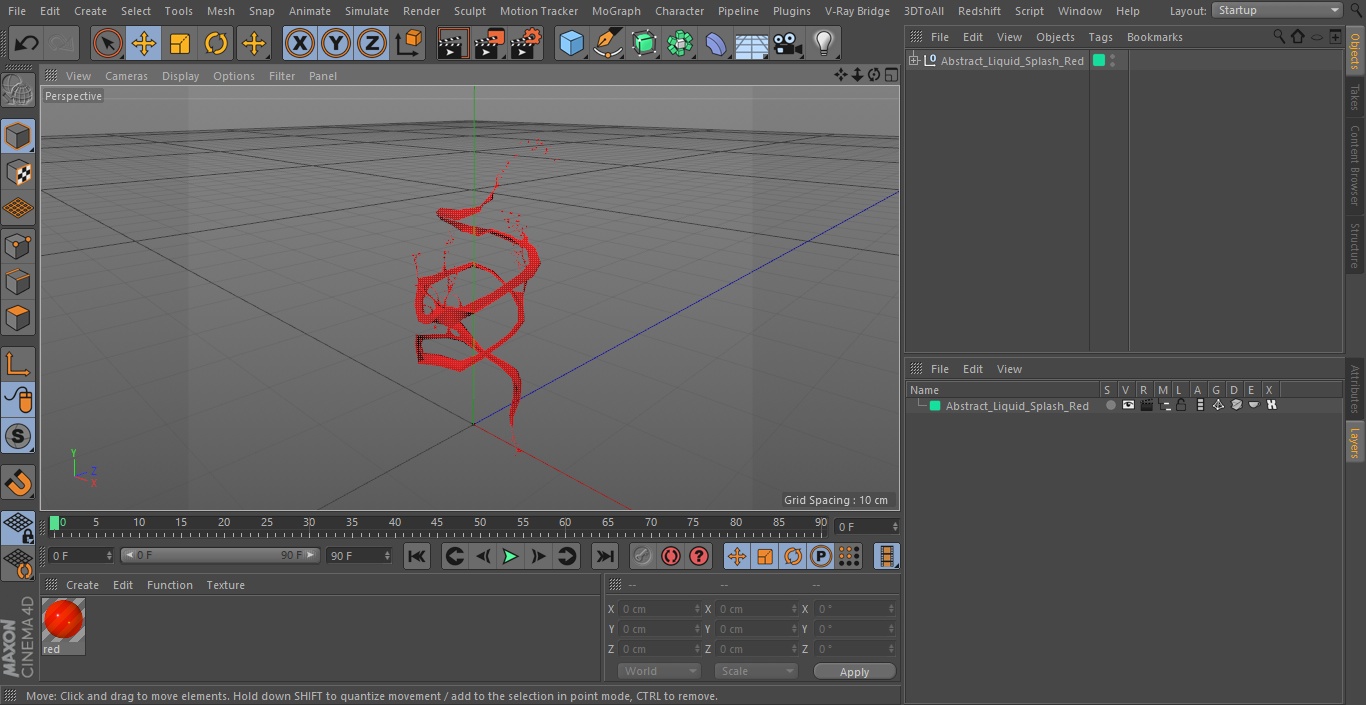Image resolution: width=1366 pixels, height=705 pixels.
Task: Add a Light object
Action: point(824,43)
